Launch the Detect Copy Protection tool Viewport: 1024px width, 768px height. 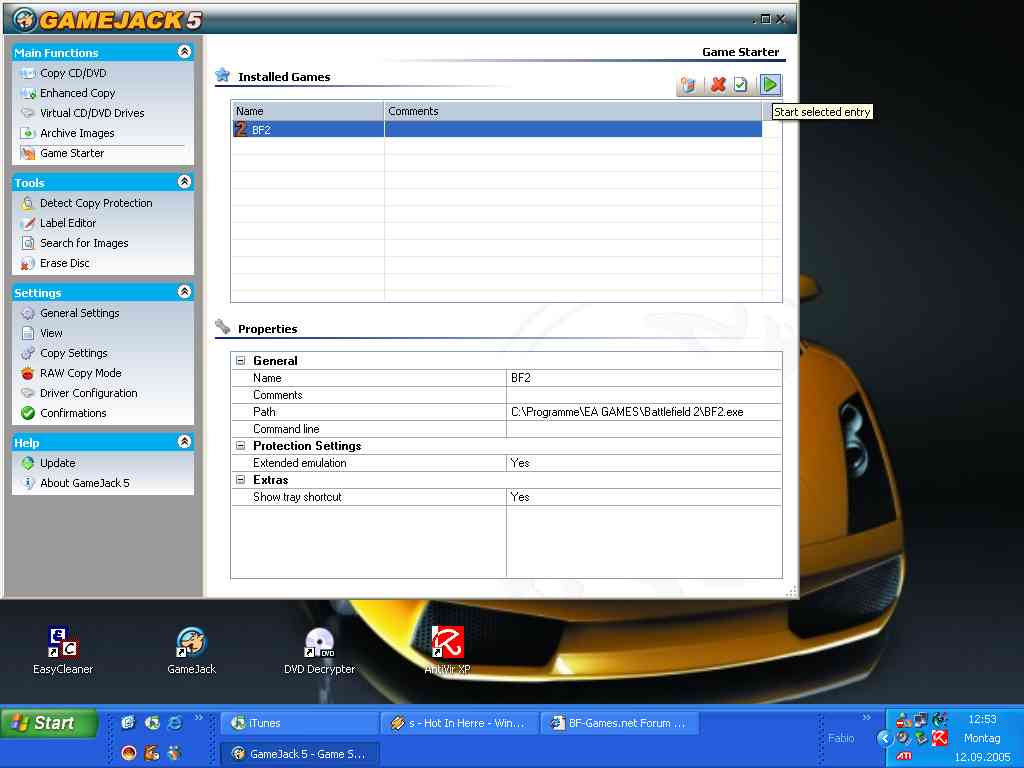point(96,203)
